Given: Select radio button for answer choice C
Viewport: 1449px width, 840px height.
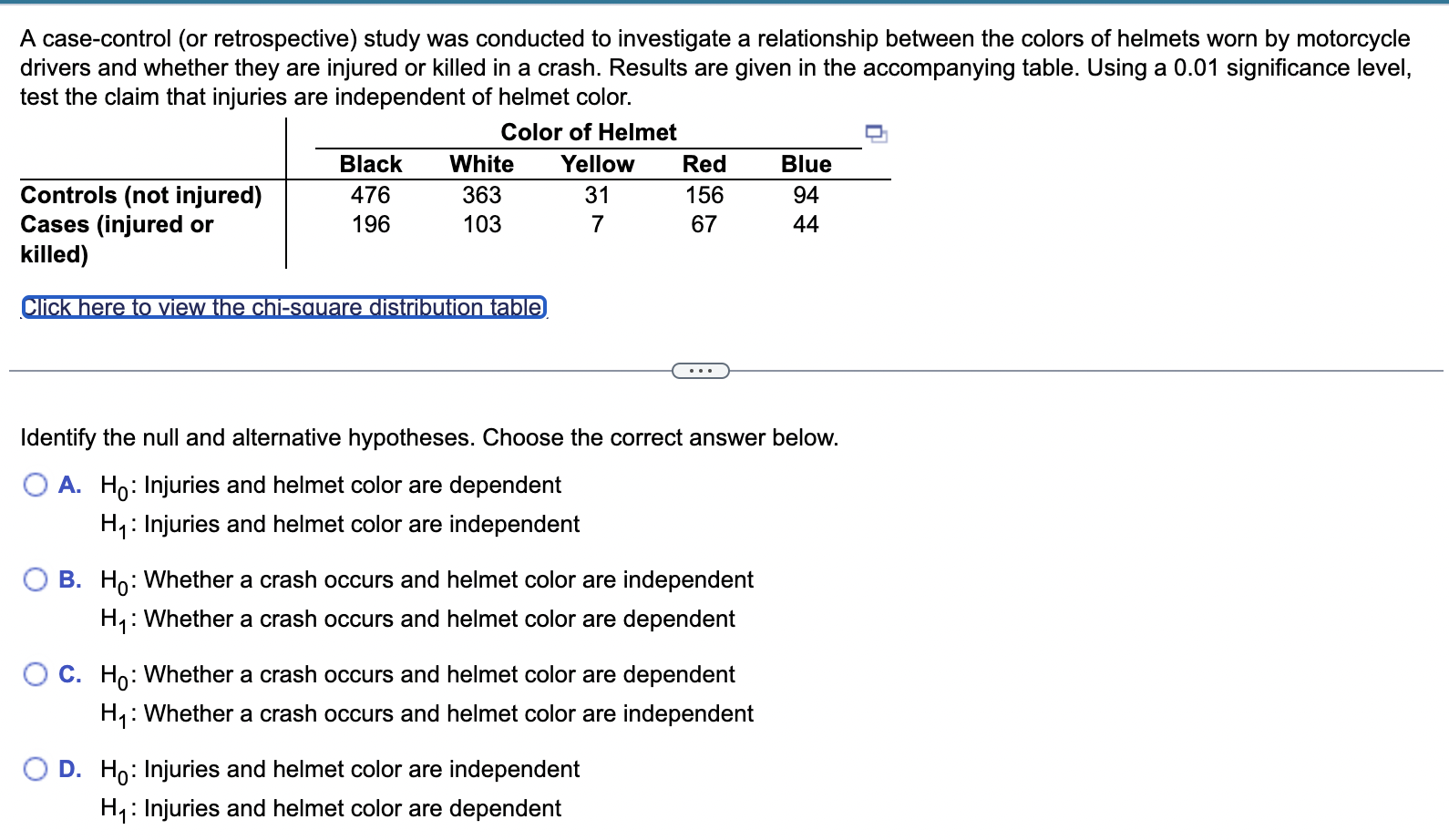Looking at the screenshot, I should [x=35, y=674].
